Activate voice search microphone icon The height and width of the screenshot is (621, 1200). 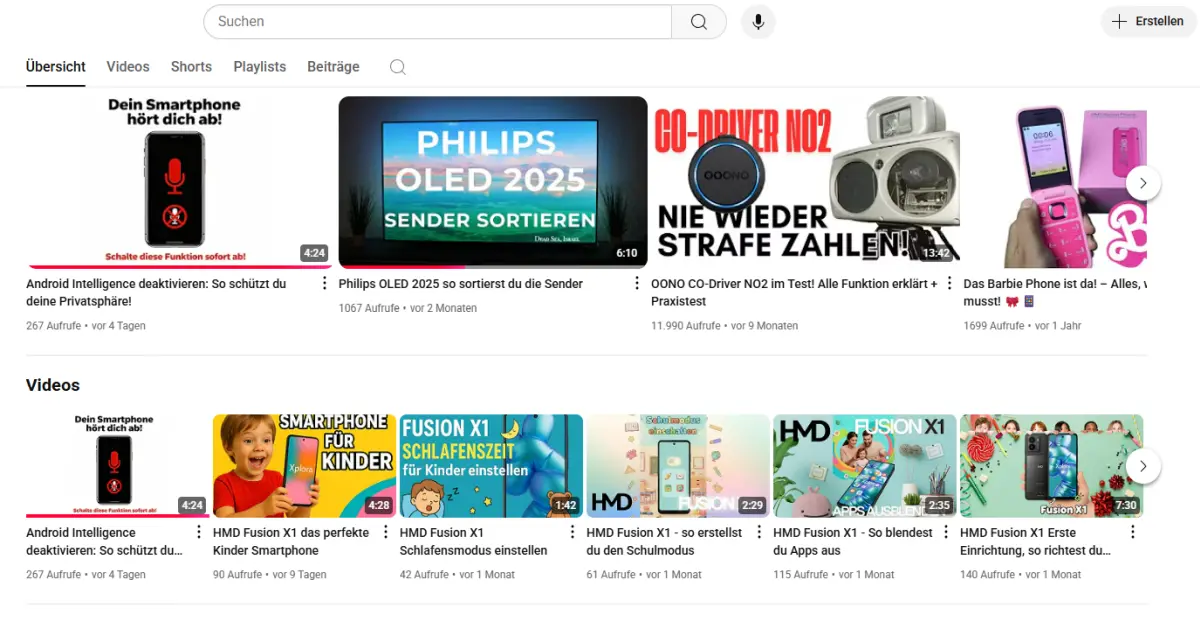pos(758,22)
